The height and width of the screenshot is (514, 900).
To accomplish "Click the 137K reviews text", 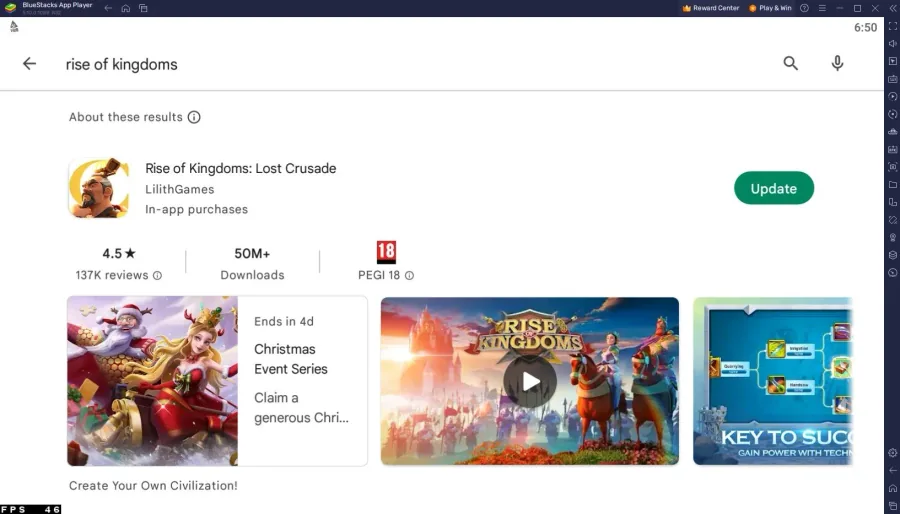I will pos(112,275).
